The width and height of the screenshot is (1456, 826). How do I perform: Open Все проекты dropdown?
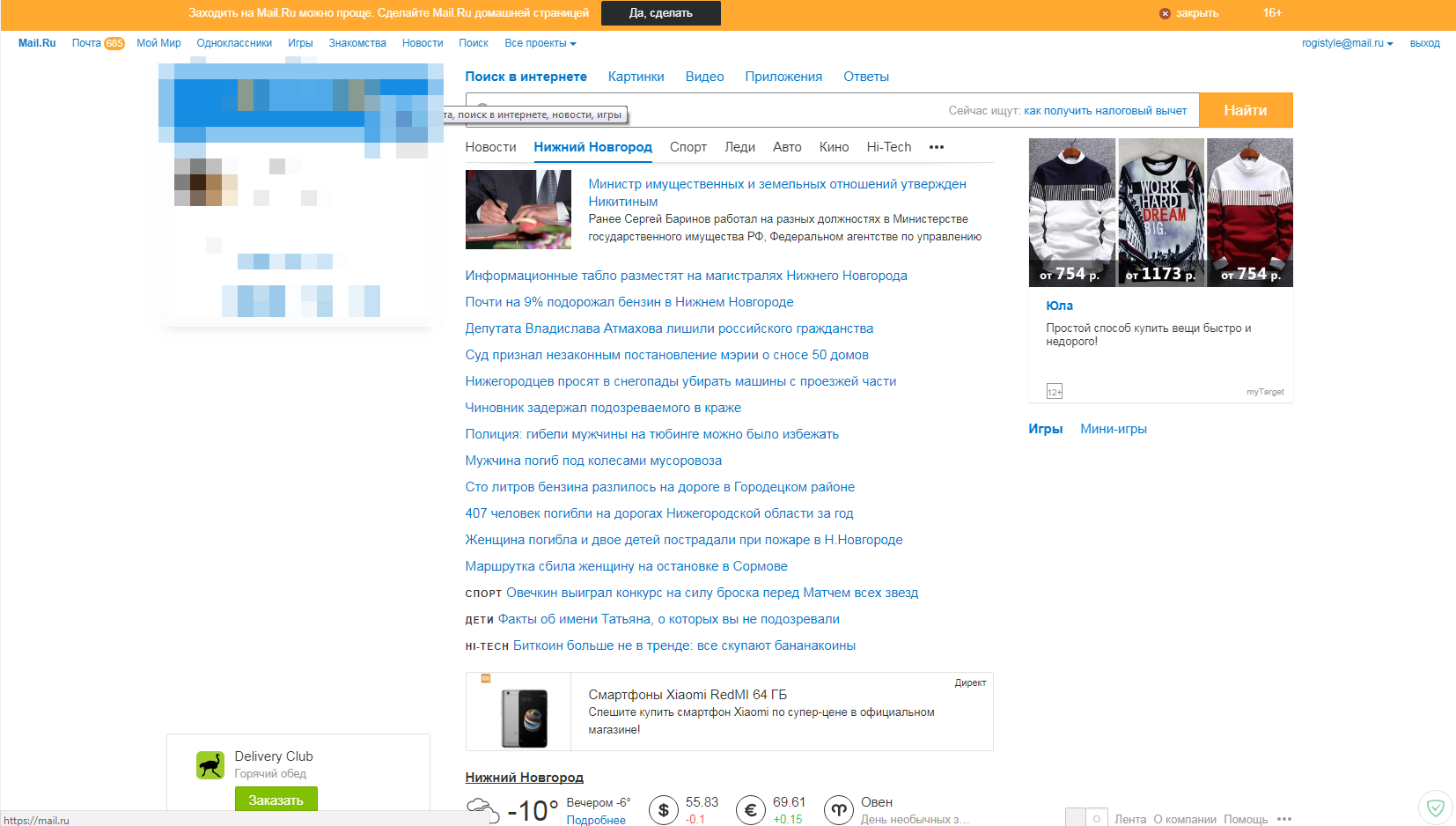click(540, 43)
